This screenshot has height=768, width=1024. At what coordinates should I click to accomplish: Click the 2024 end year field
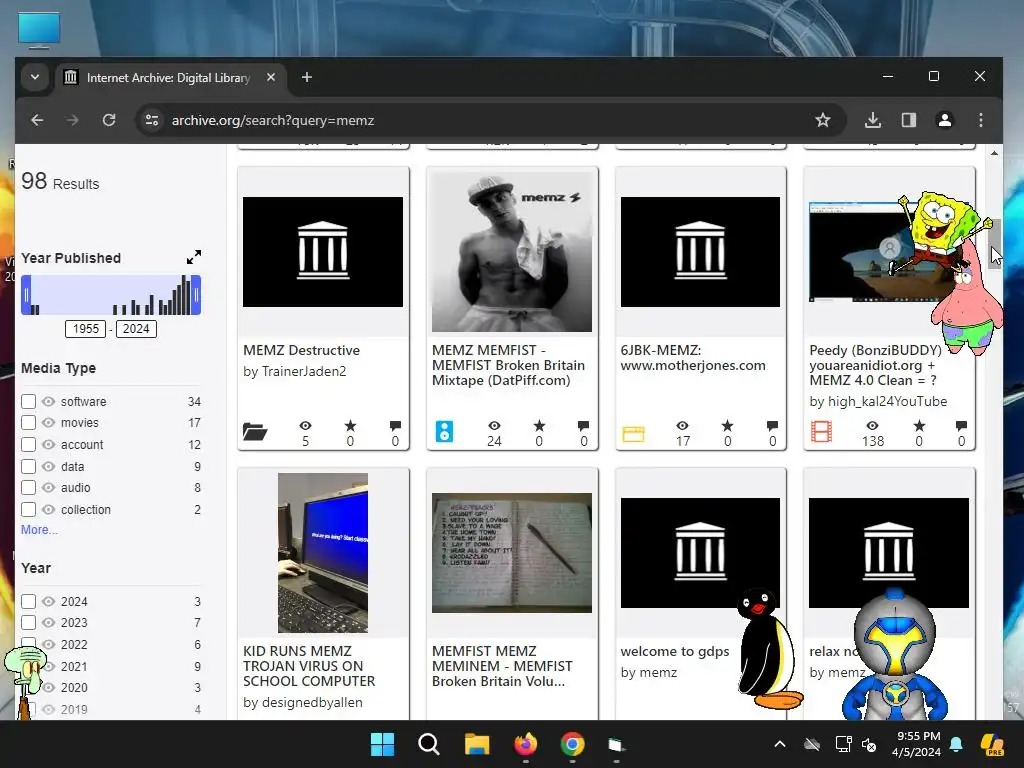(136, 328)
